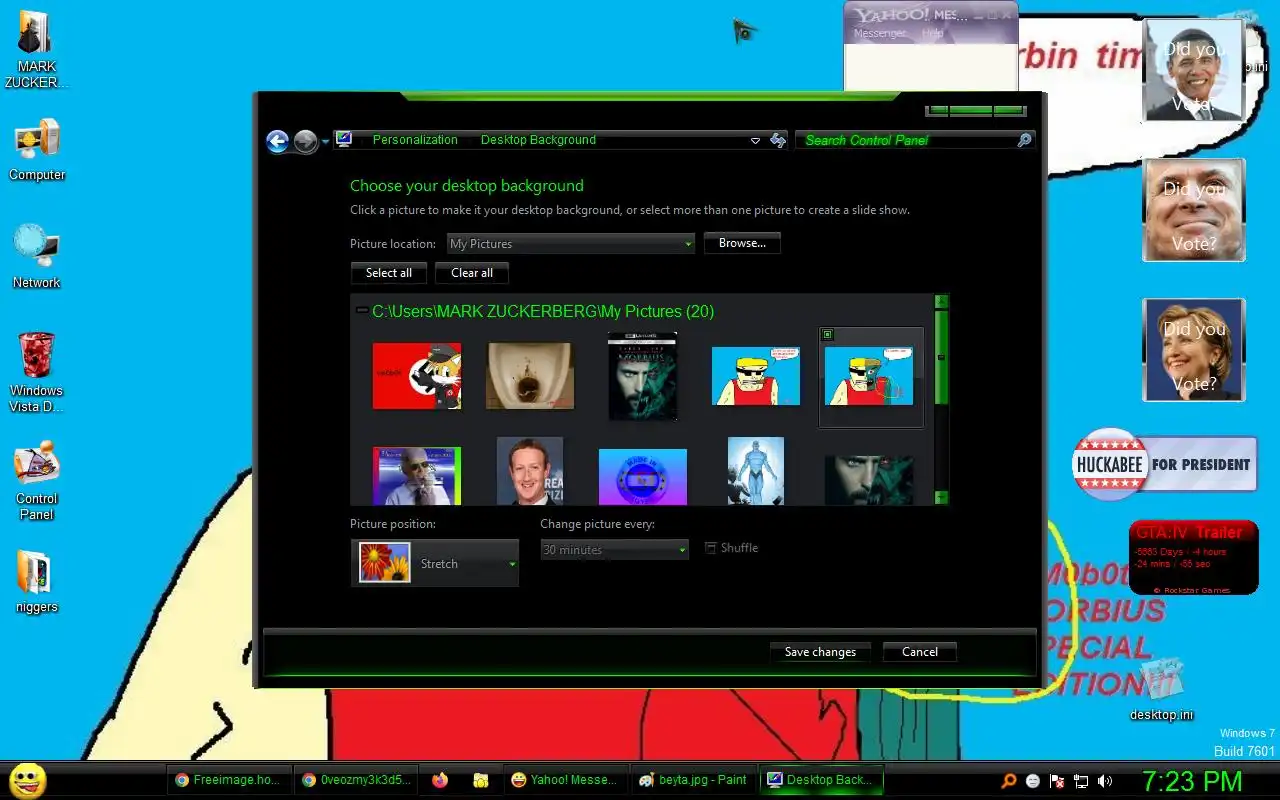Select the Mark Zuckerberg portrait thumbnail

(530, 471)
